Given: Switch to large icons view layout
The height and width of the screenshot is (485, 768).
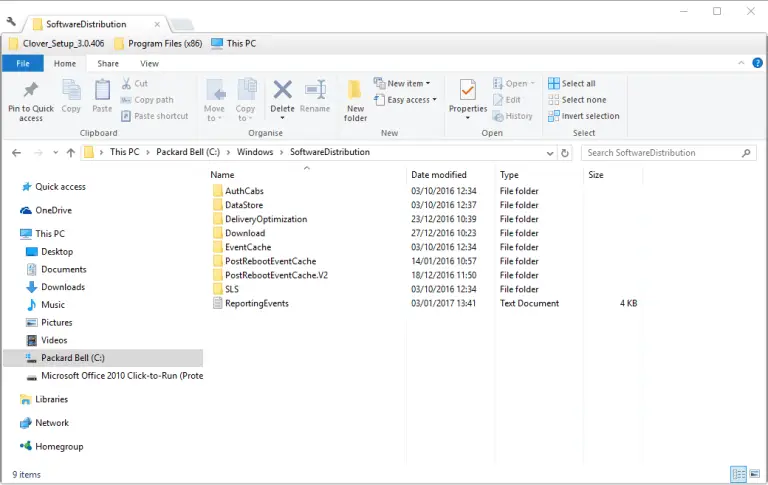Looking at the screenshot, I should pos(754,474).
